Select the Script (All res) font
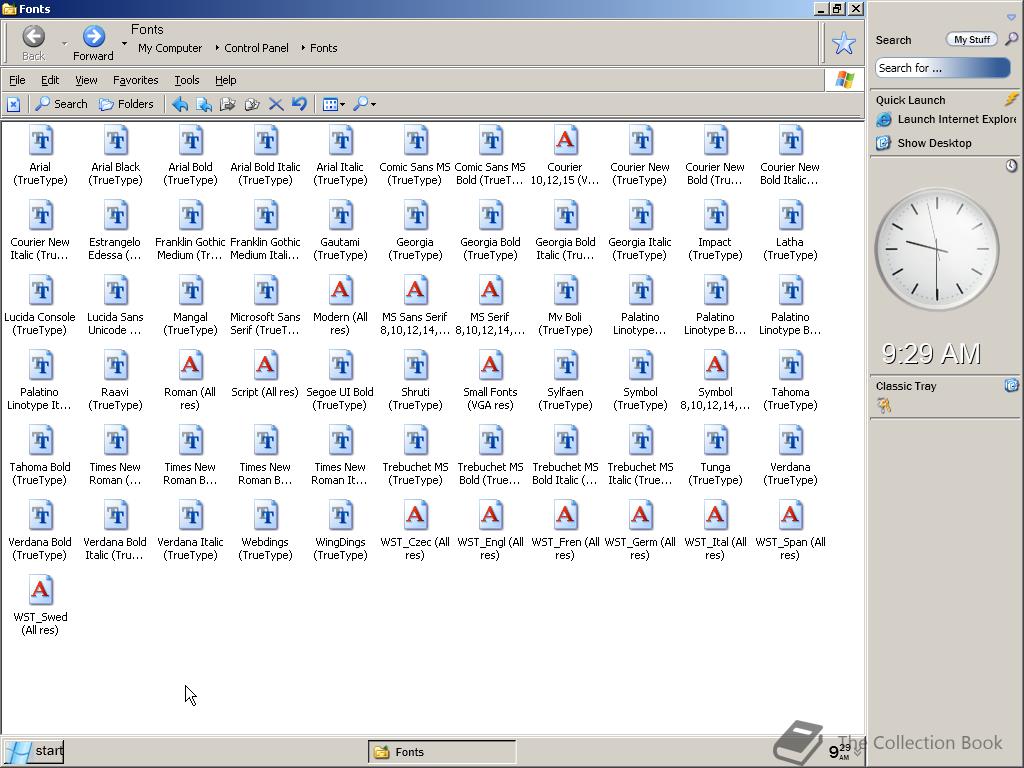Screen dimensions: 1024x768 click(265, 374)
